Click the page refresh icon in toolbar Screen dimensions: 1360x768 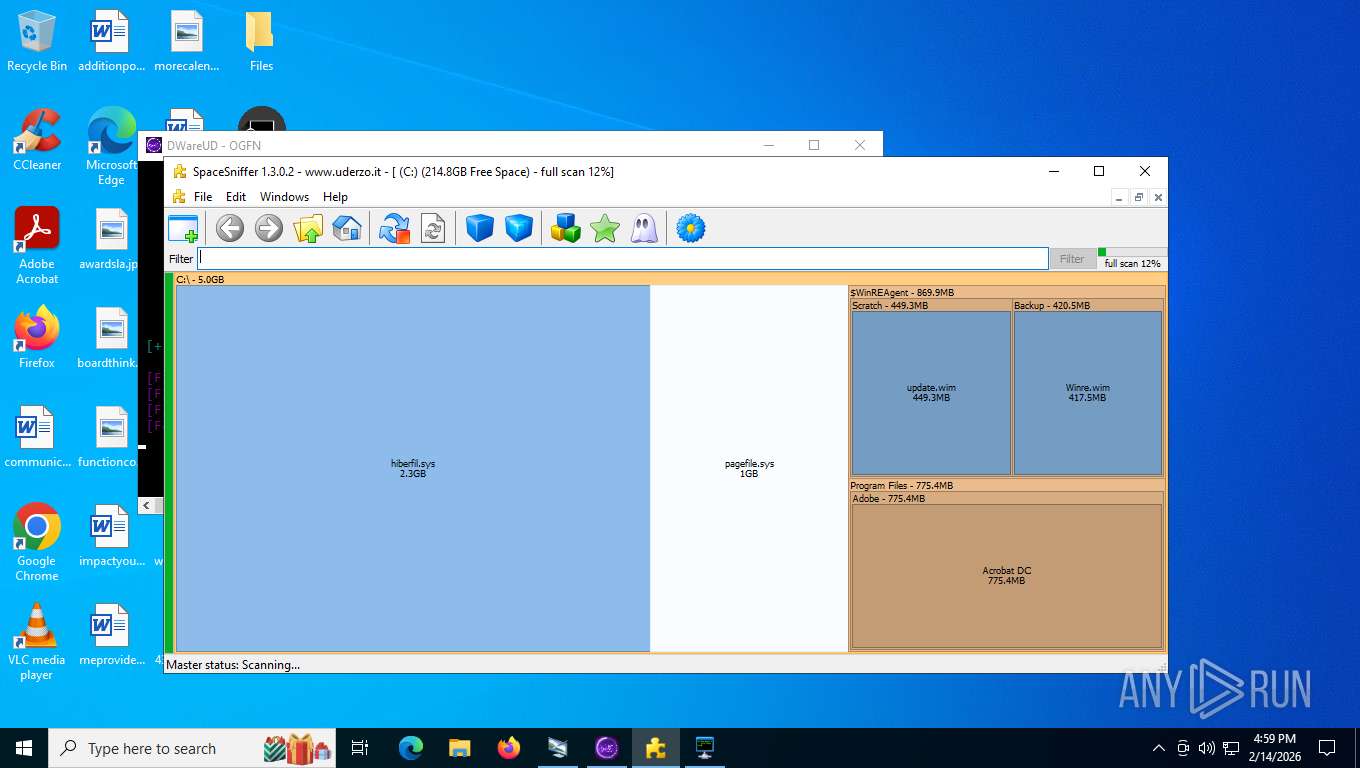coord(433,229)
